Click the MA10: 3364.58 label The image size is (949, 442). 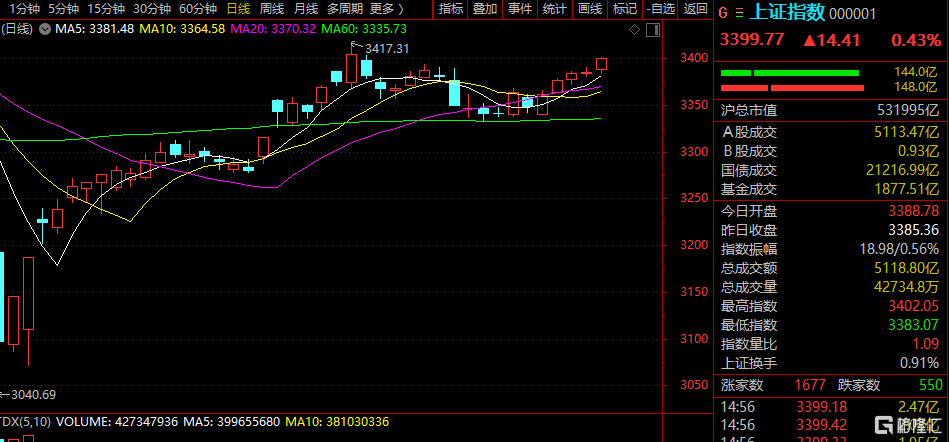[183, 28]
